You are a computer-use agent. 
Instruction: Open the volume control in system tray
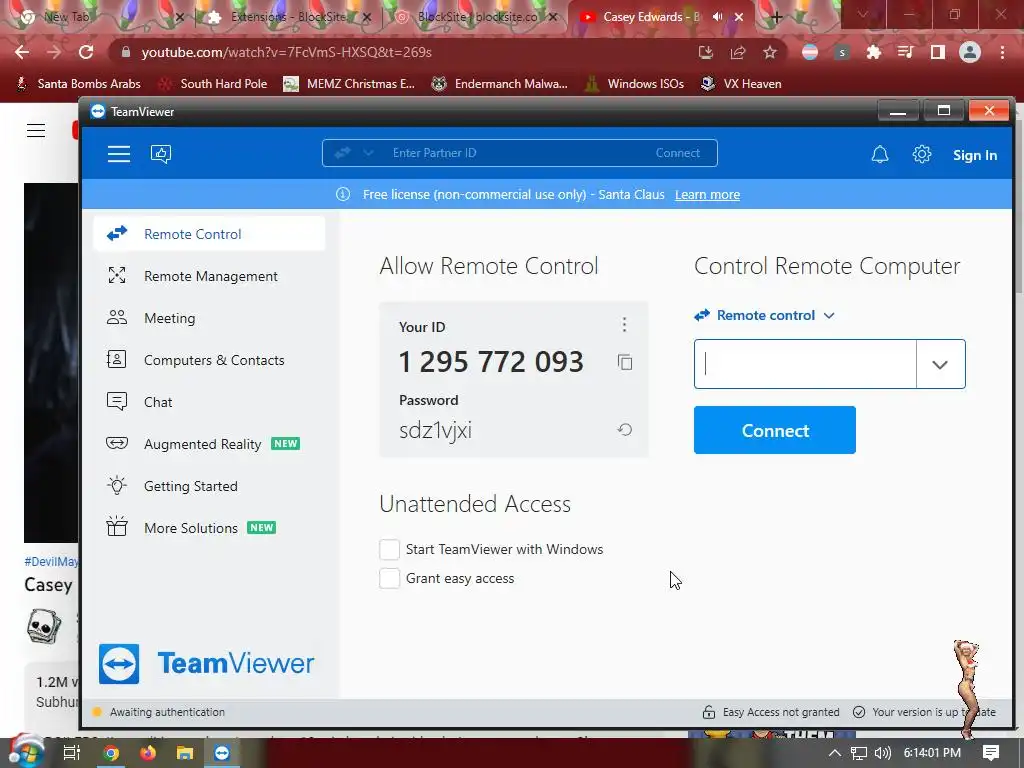(882, 753)
